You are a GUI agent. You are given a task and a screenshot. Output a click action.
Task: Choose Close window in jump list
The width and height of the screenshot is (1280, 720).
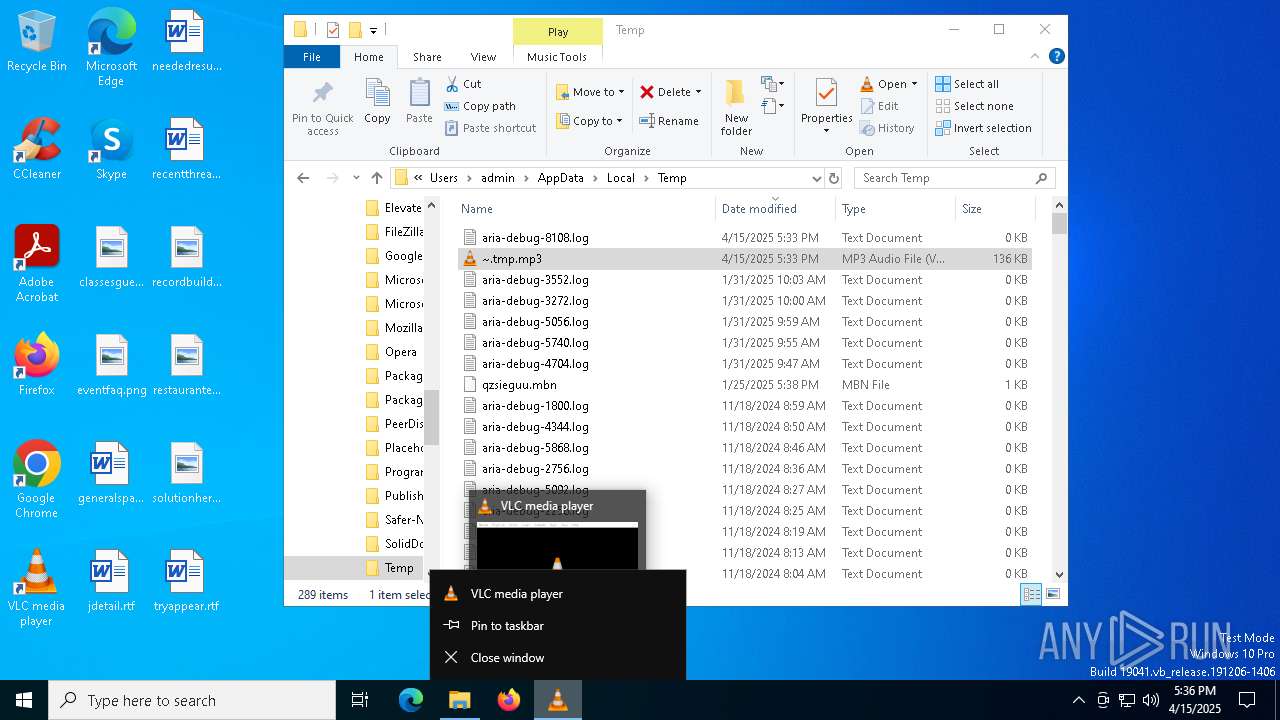click(x=558, y=658)
